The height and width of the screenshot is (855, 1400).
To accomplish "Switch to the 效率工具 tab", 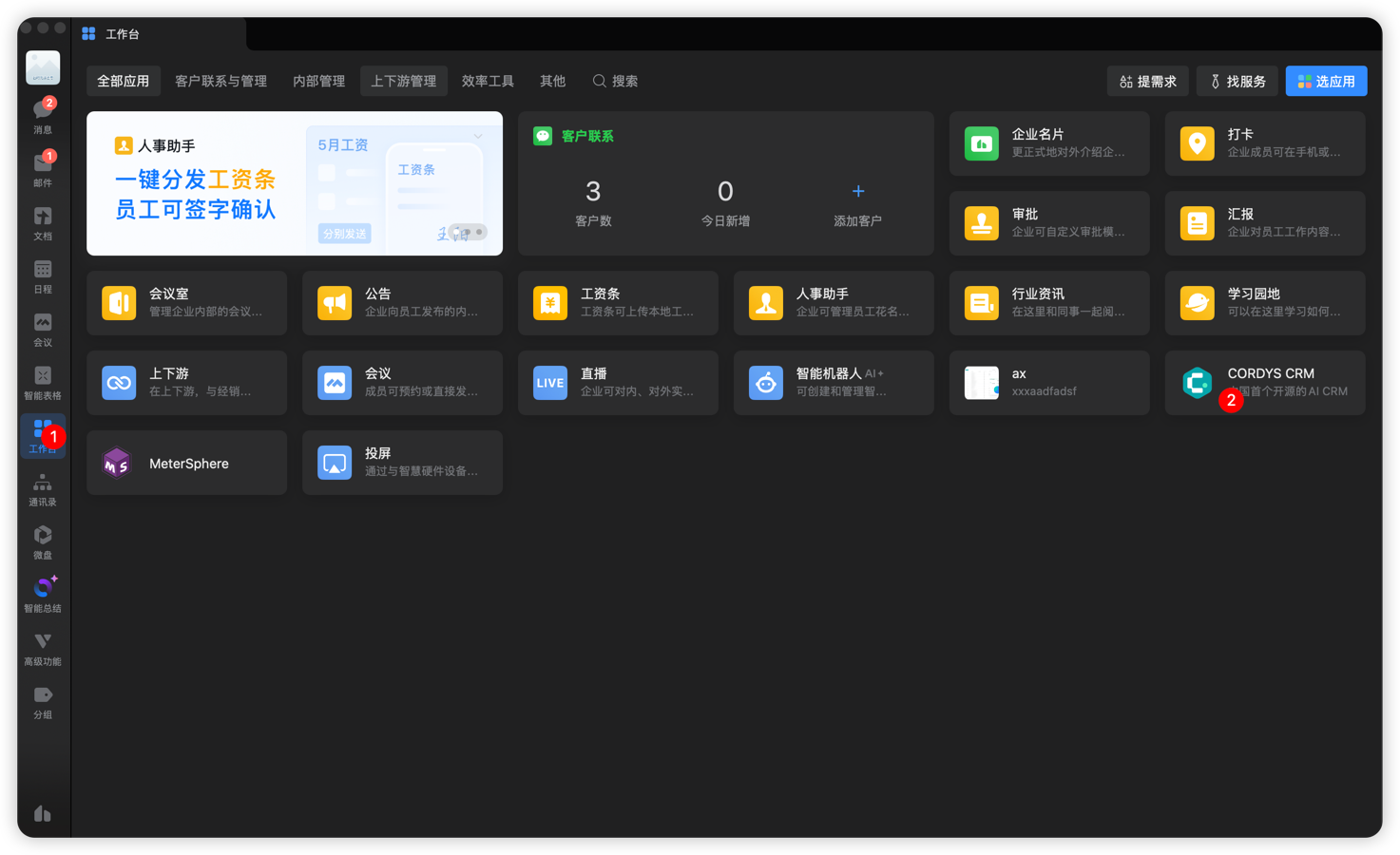I will pyautogui.click(x=488, y=81).
